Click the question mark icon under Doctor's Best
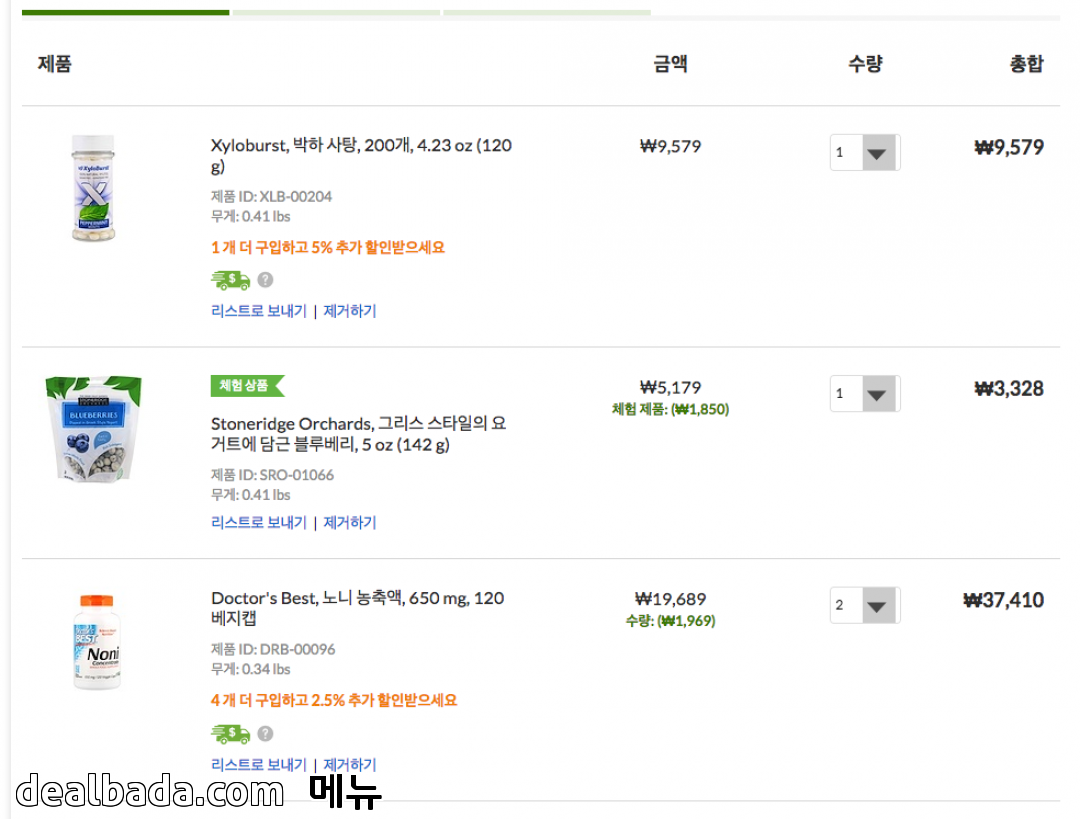 [265, 734]
